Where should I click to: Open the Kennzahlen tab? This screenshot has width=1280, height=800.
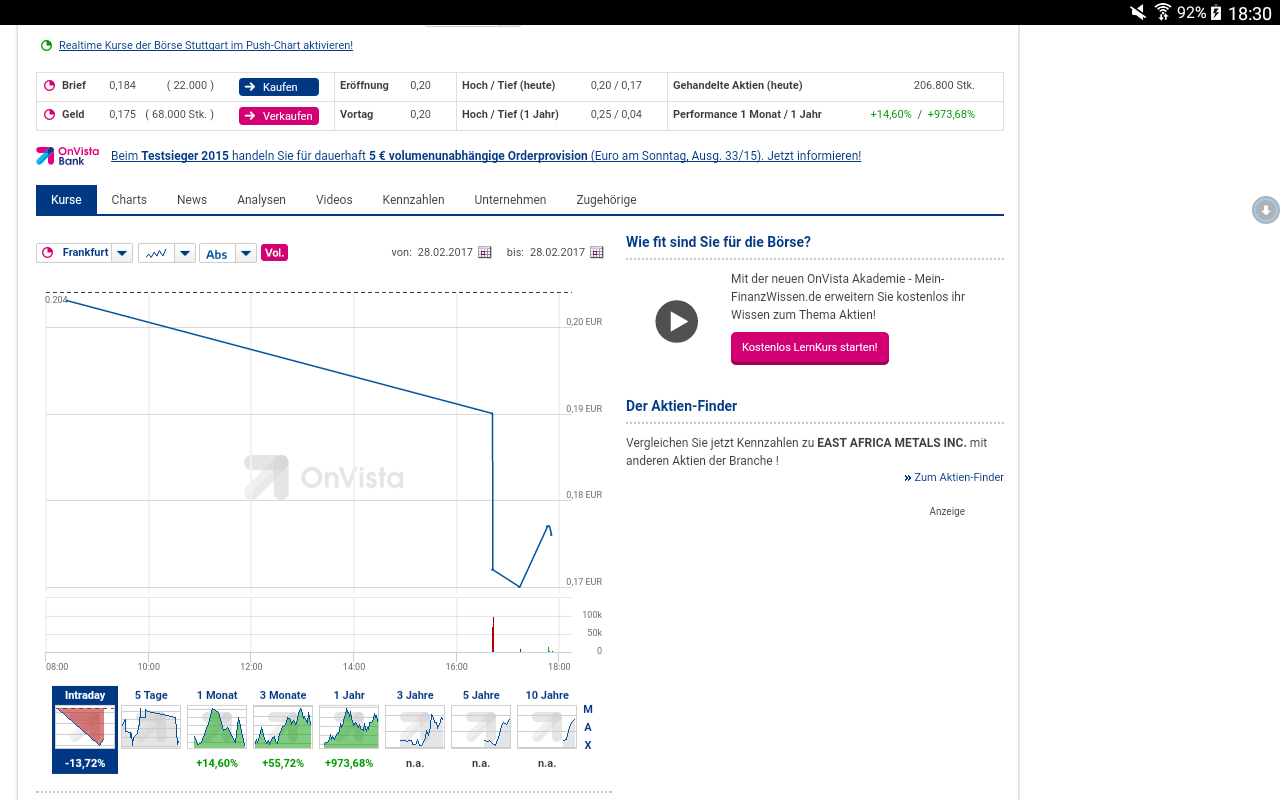[413, 200]
